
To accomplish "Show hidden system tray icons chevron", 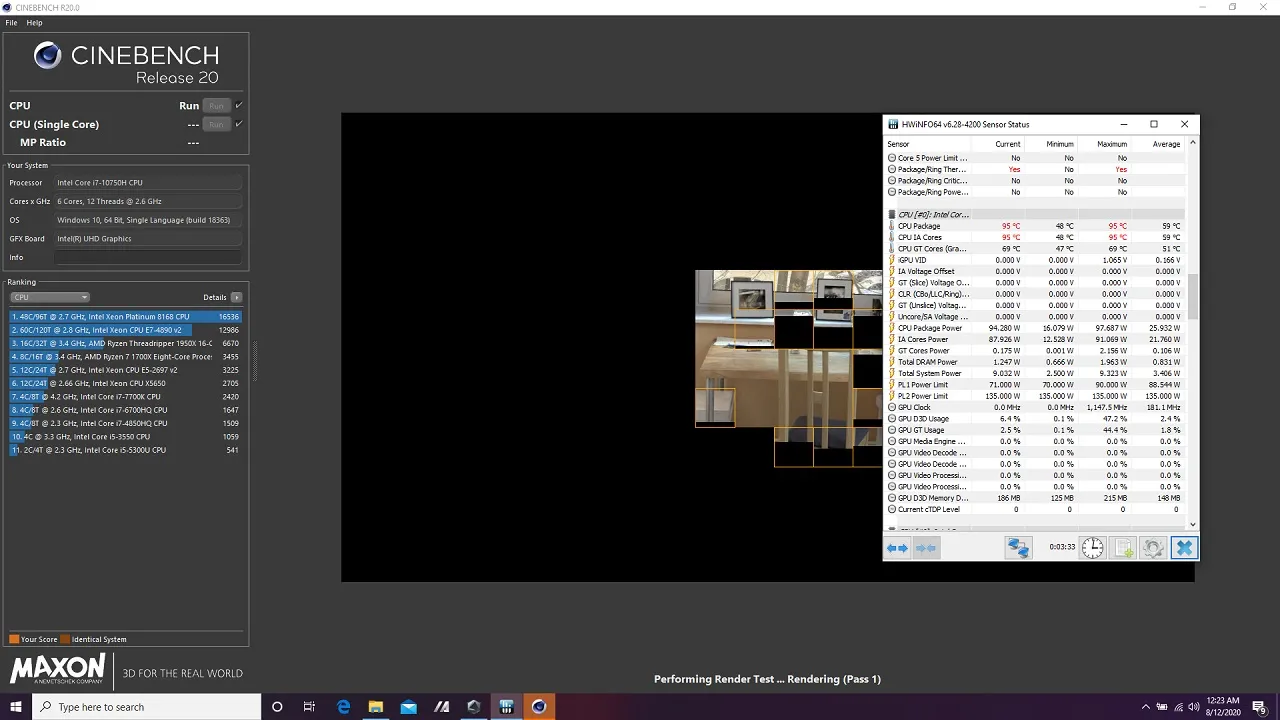I will (1146, 707).
